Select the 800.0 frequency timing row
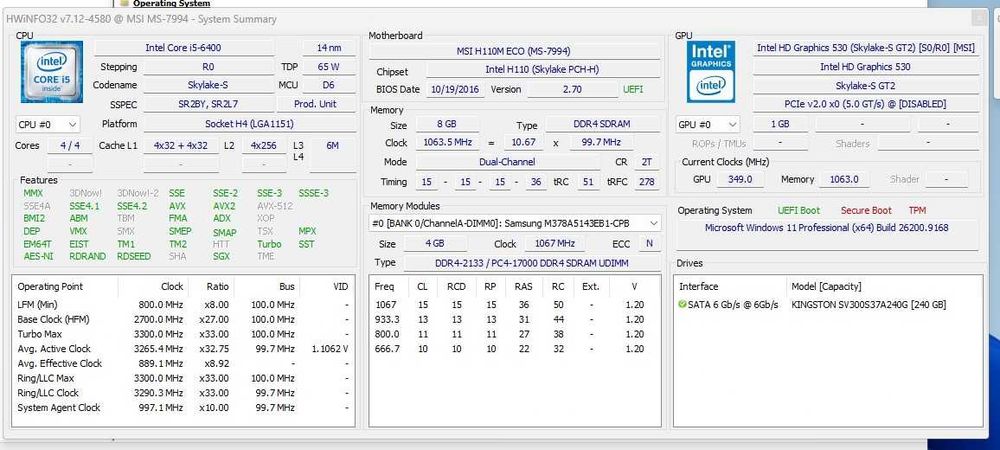Viewport: 1000px width, 450px height. (514, 334)
